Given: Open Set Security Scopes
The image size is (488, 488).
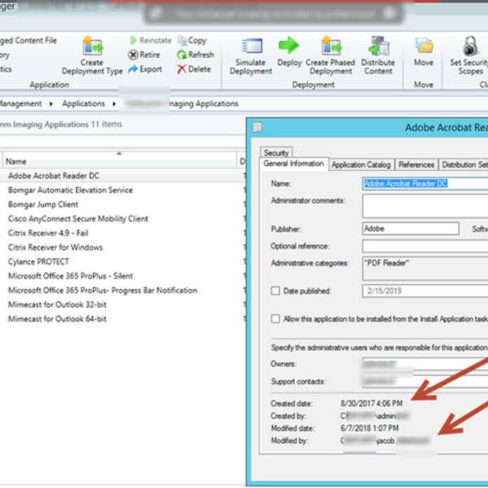Looking at the screenshot, I should coord(469,56).
